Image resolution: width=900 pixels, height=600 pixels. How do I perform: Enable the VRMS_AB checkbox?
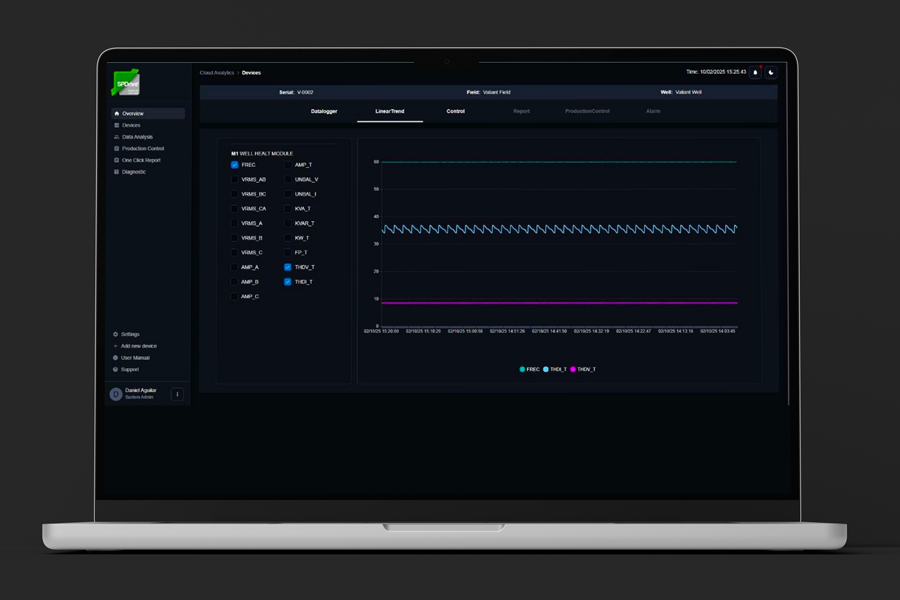coord(235,180)
